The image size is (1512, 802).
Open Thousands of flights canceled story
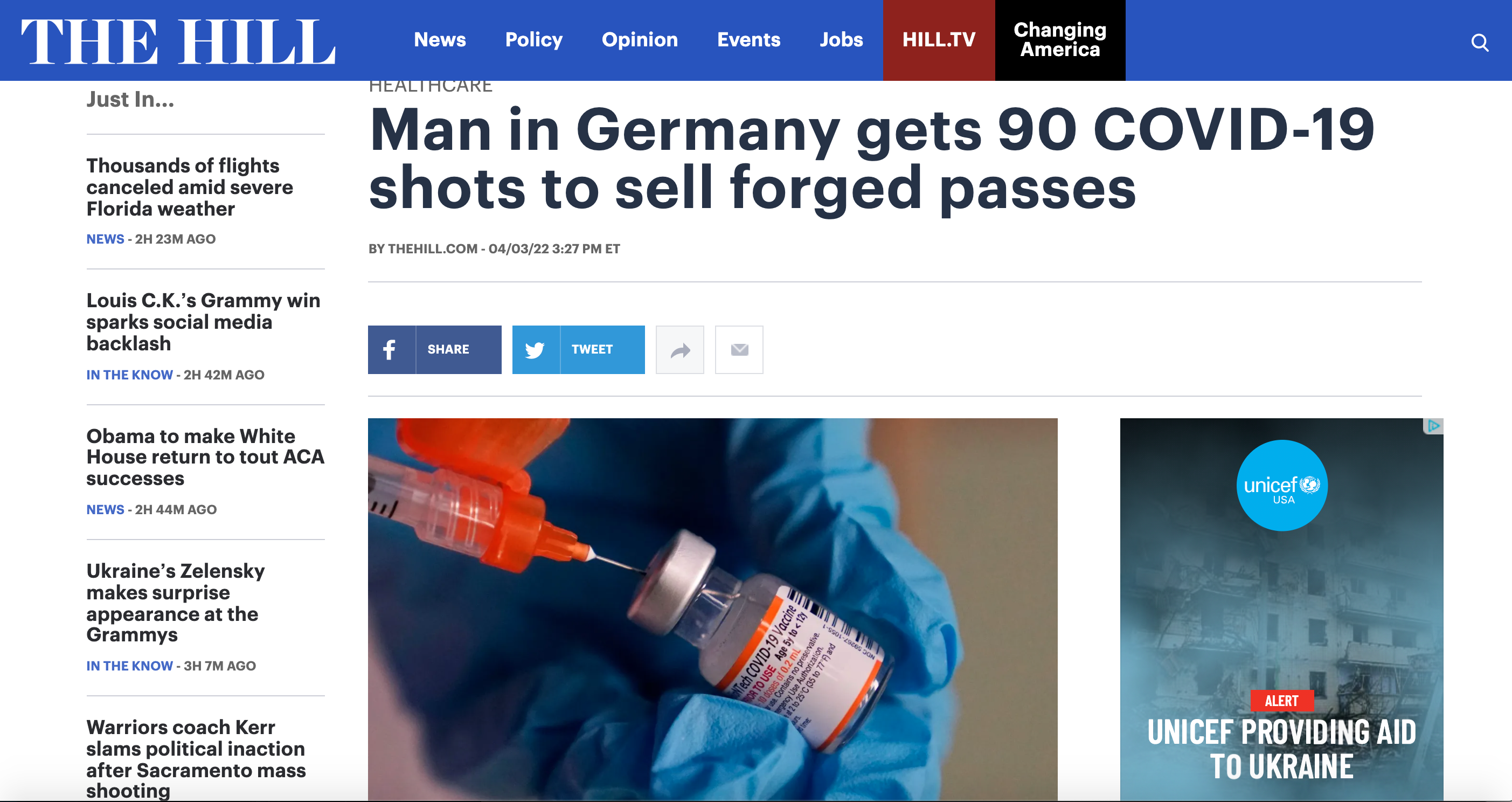tap(190, 187)
